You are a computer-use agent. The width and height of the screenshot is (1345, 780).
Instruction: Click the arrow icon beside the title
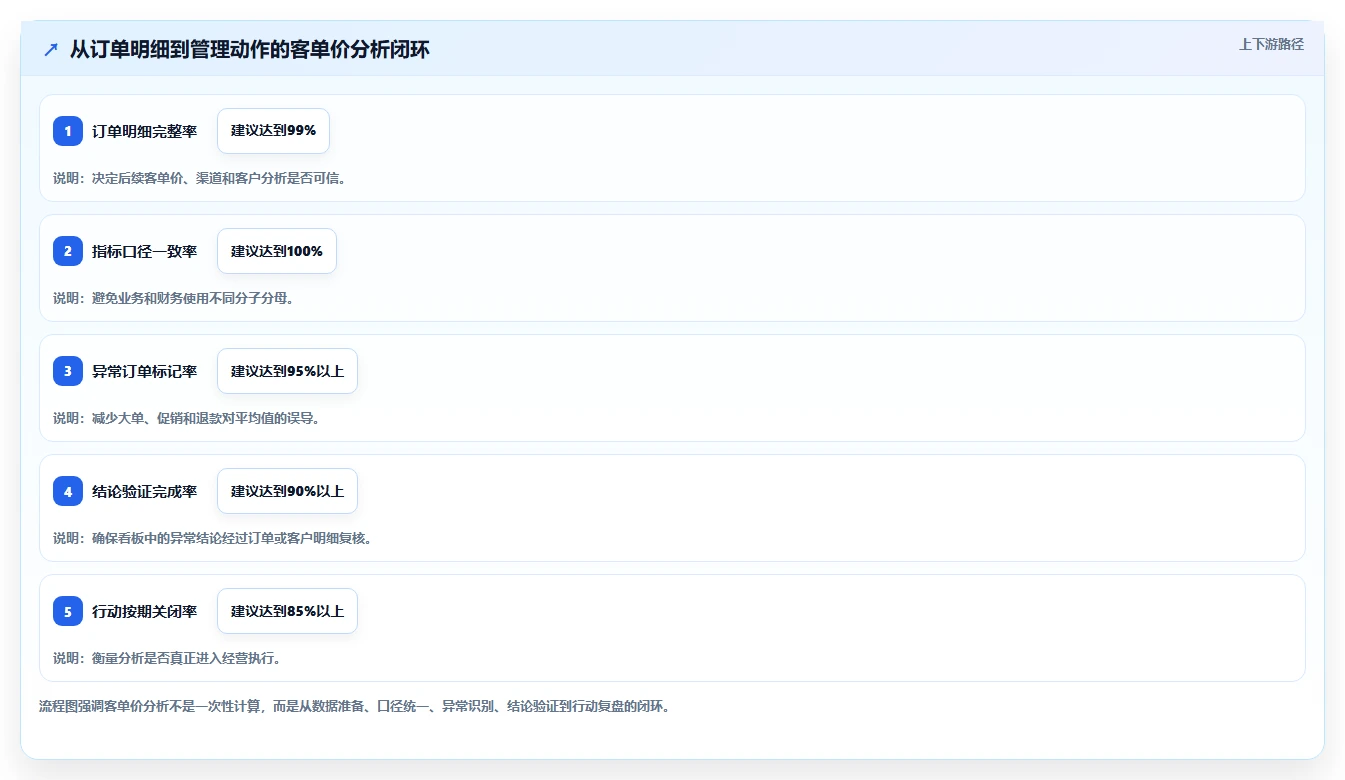click(x=51, y=49)
